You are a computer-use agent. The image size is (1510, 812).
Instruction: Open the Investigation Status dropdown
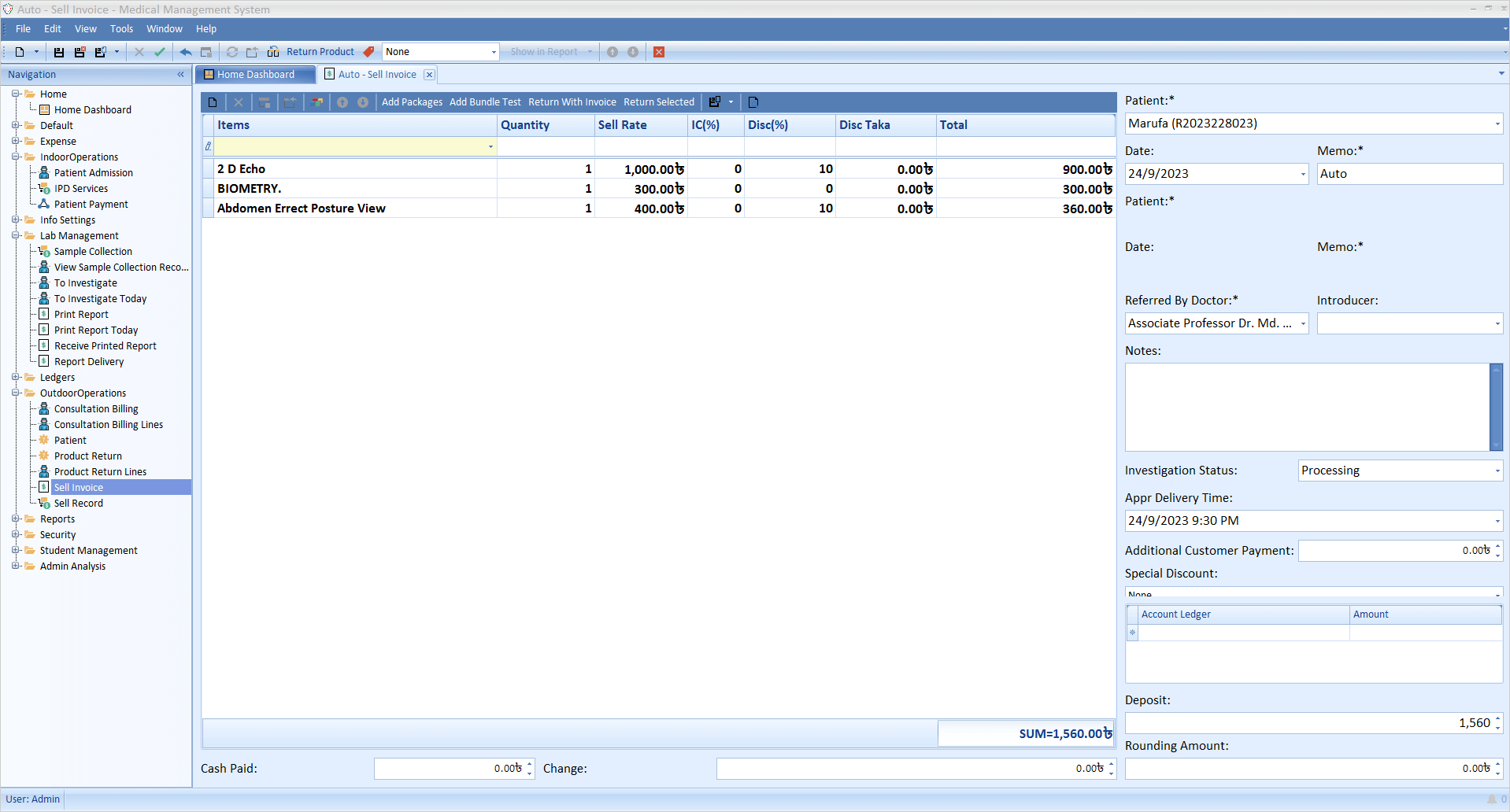pos(1495,470)
